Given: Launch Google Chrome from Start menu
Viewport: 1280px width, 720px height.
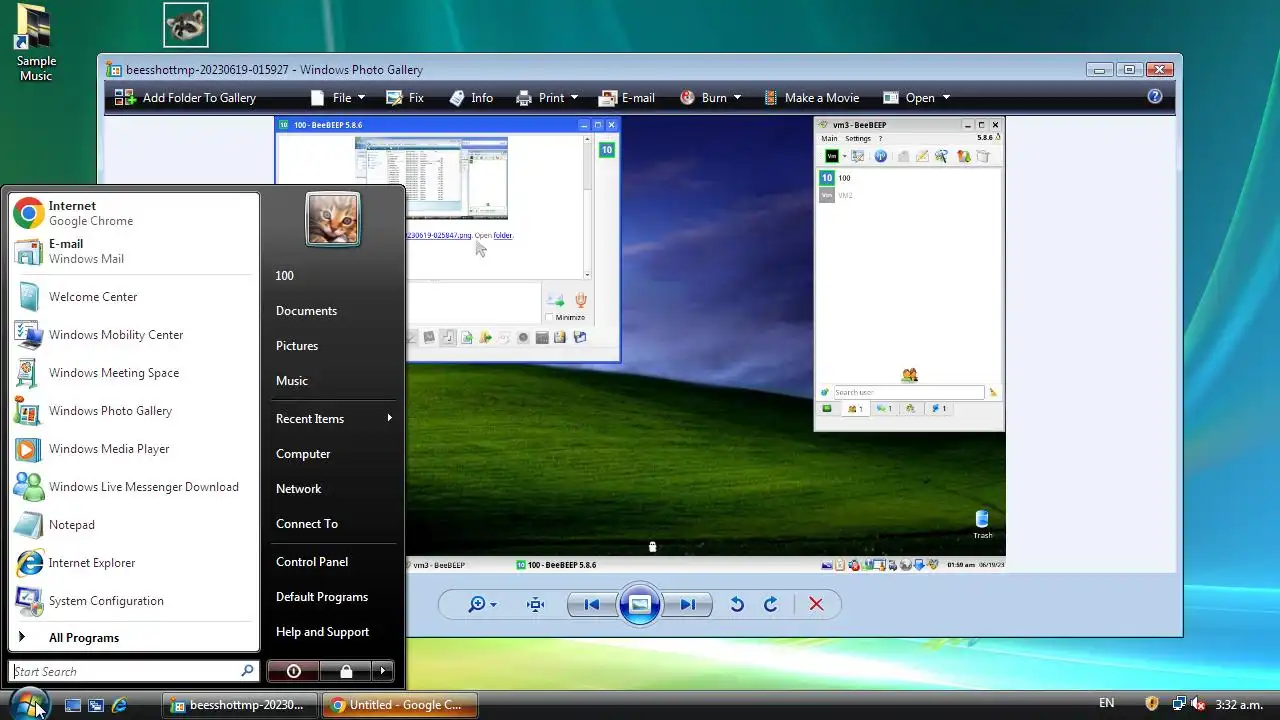Looking at the screenshot, I should click(x=133, y=213).
